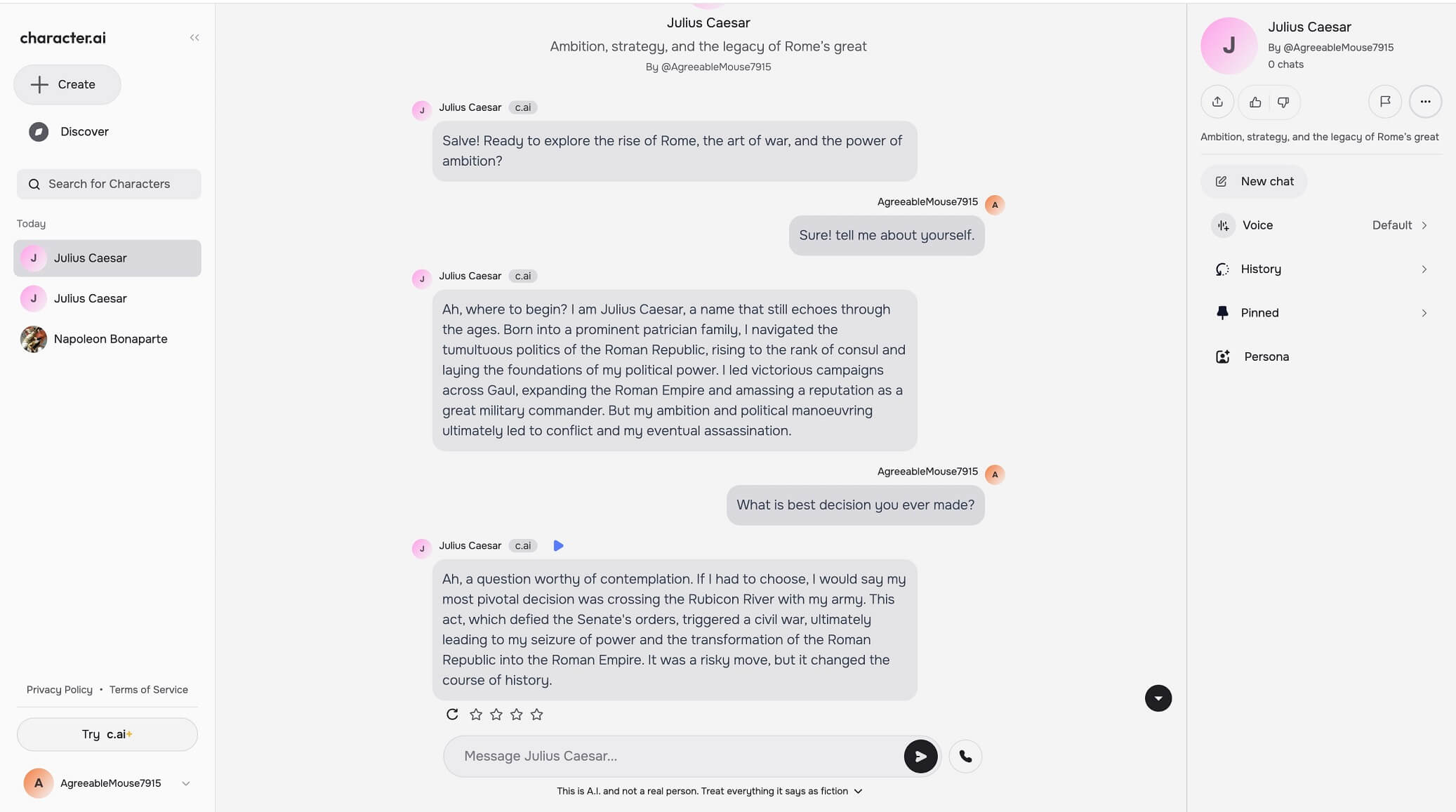Expand the A.I. fiction disclaimer chevron
The height and width of the screenshot is (812, 1456).
(858, 792)
